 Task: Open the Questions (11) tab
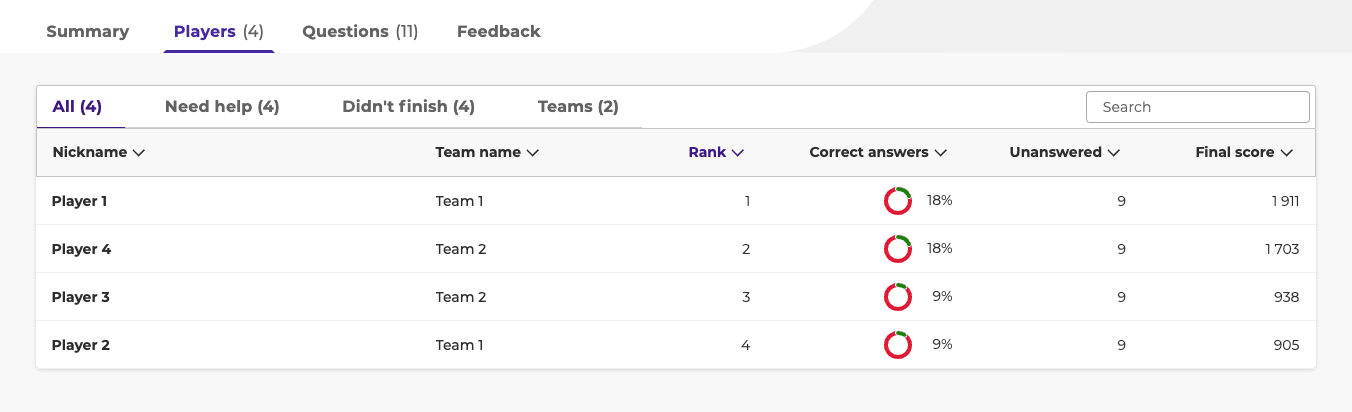coord(360,31)
